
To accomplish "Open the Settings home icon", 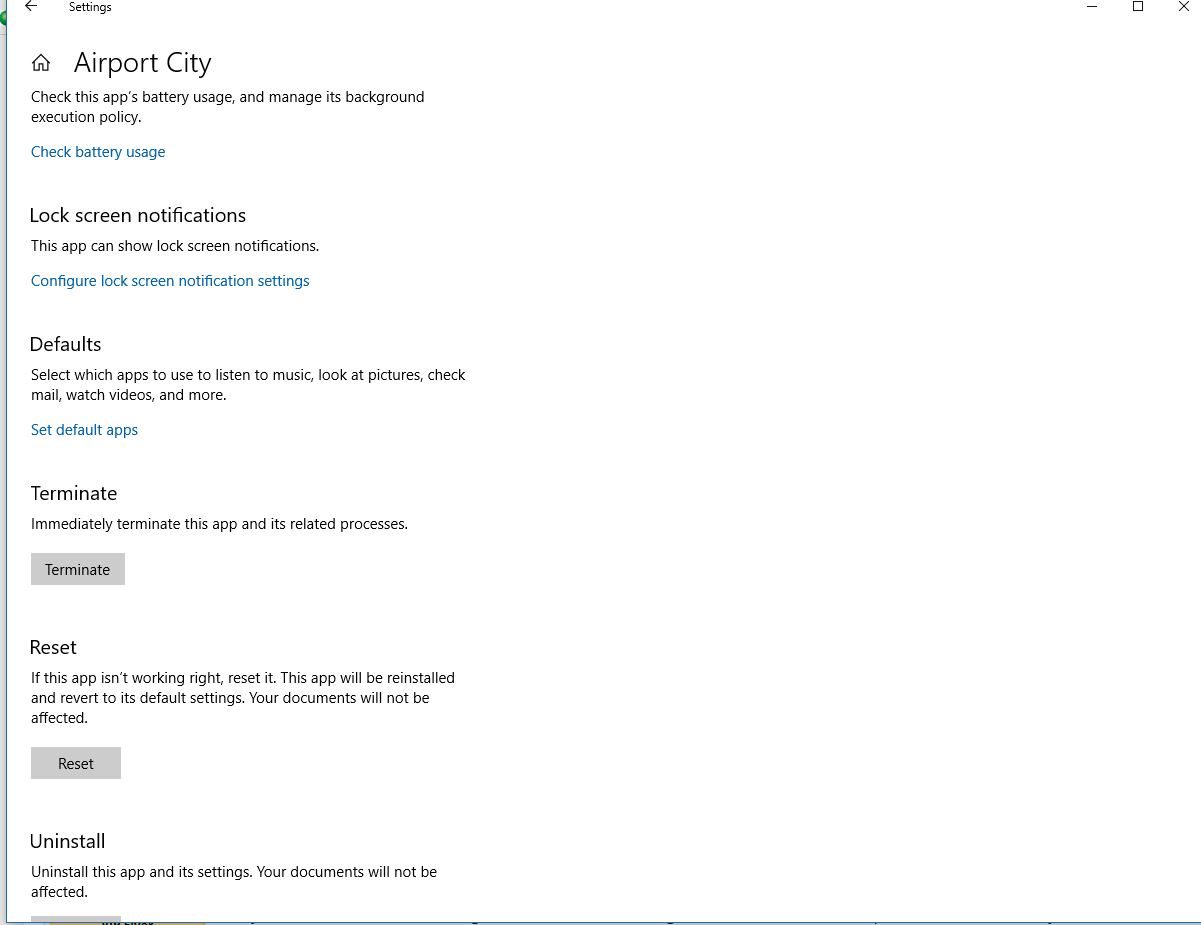I will 41,63.
